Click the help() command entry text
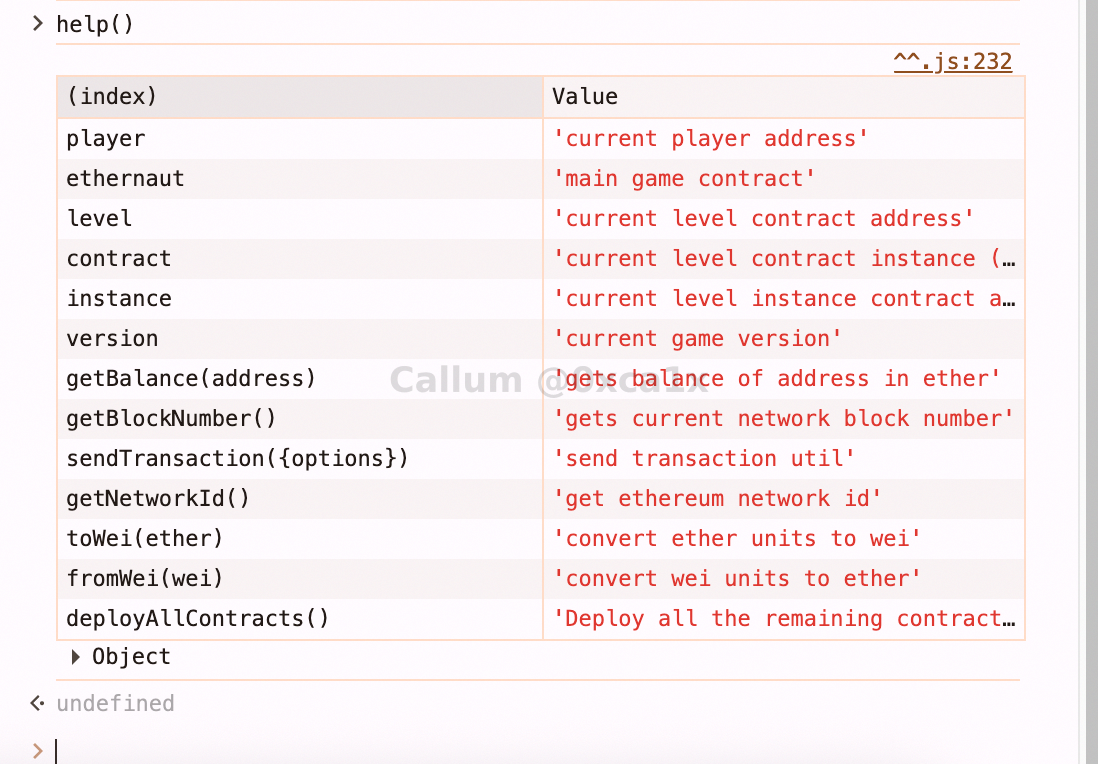1098x764 pixels. (95, 25)
